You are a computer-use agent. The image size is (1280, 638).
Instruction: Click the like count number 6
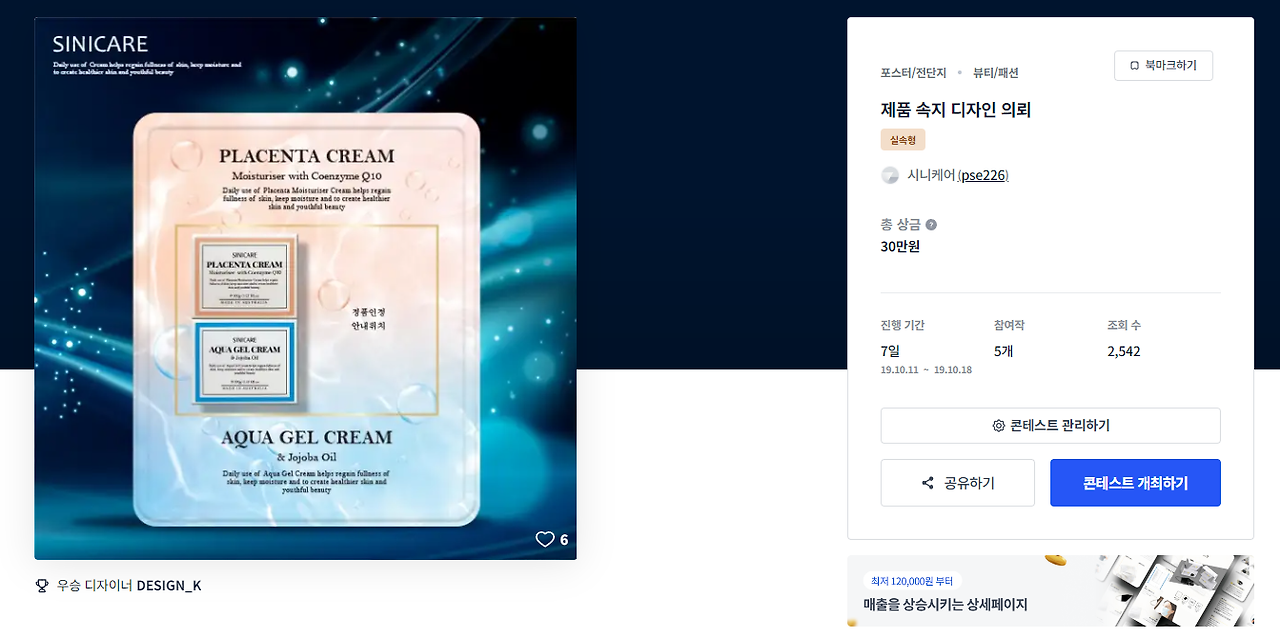[x=564, y=540]
